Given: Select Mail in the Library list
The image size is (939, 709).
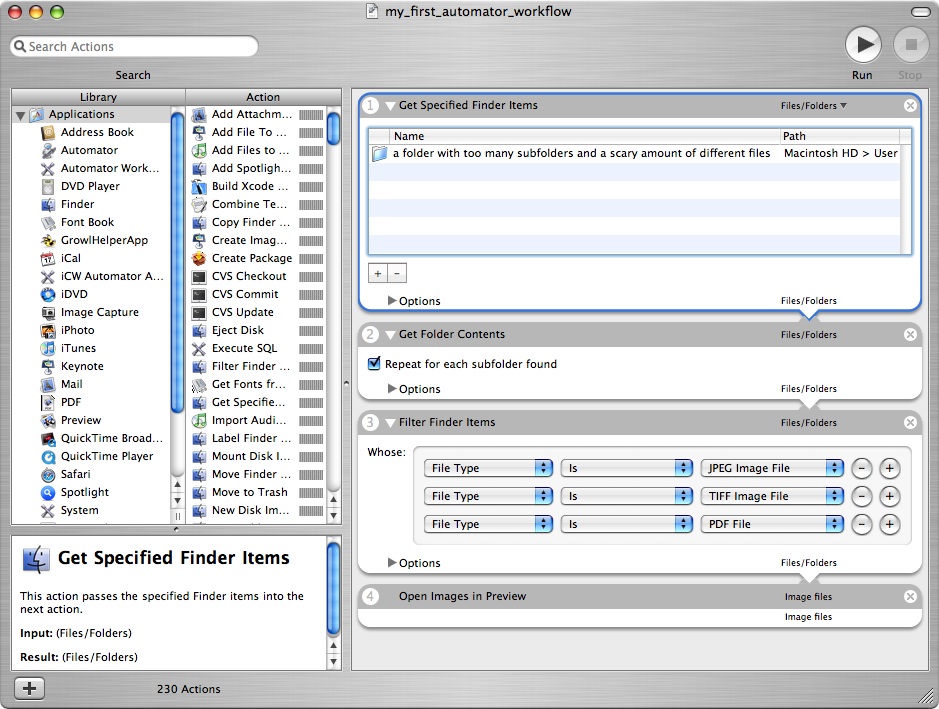Looking at the screenshot, I should click(71, 383).
